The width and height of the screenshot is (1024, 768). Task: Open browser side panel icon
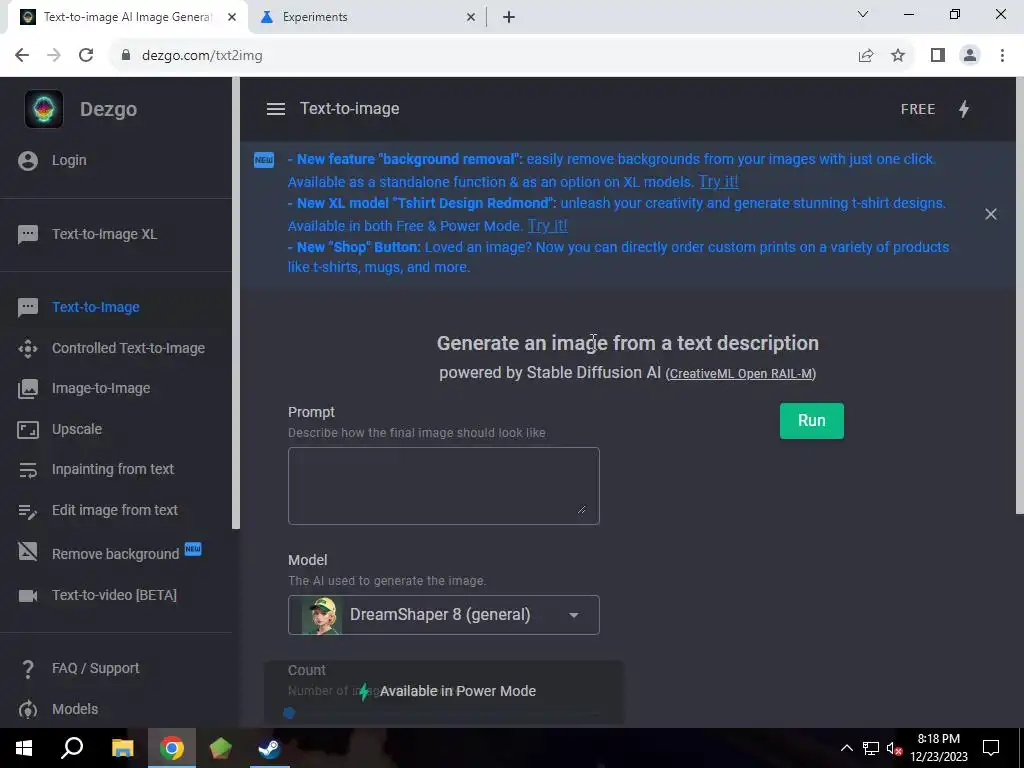pos(938,56)
